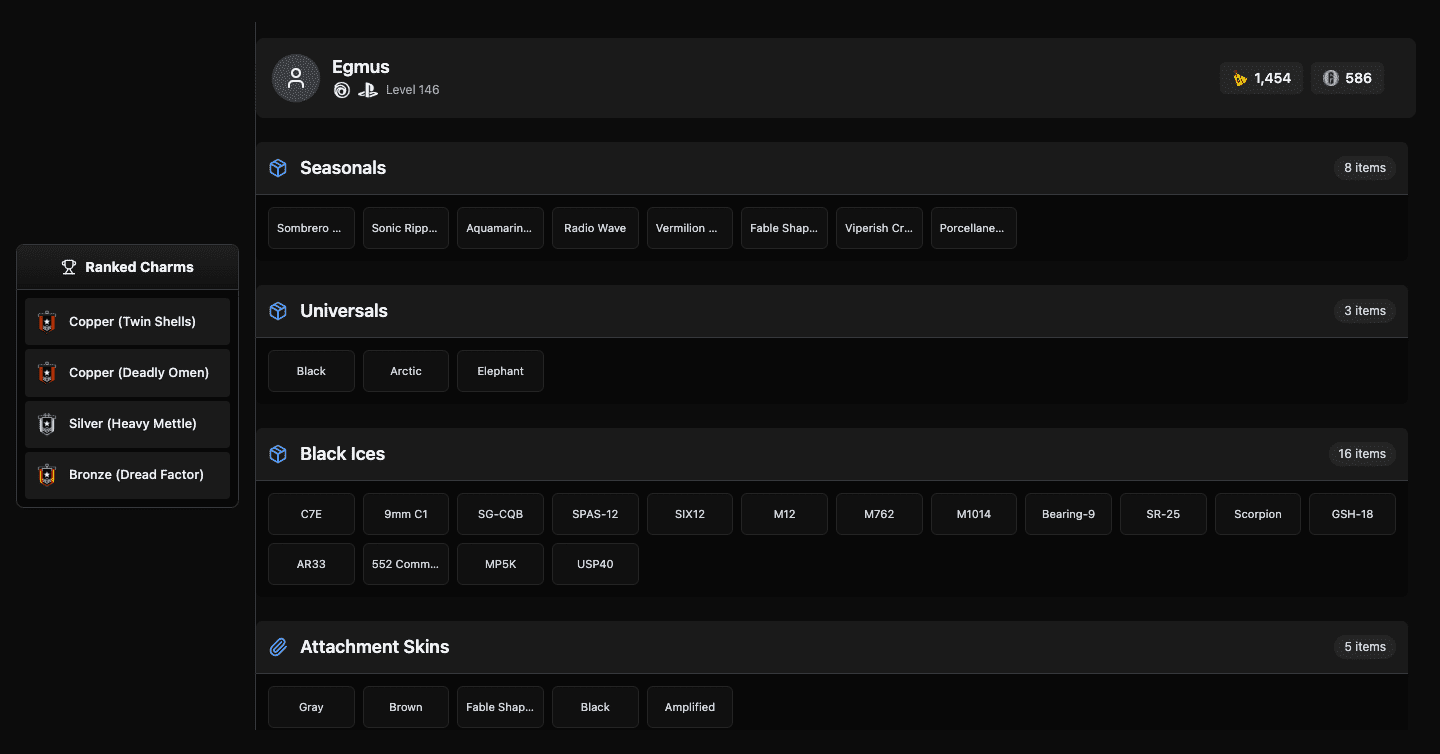Click the trophy icon in Ranked Charms header
Screen dimensions: 1440x754
(x=69, y=266)
